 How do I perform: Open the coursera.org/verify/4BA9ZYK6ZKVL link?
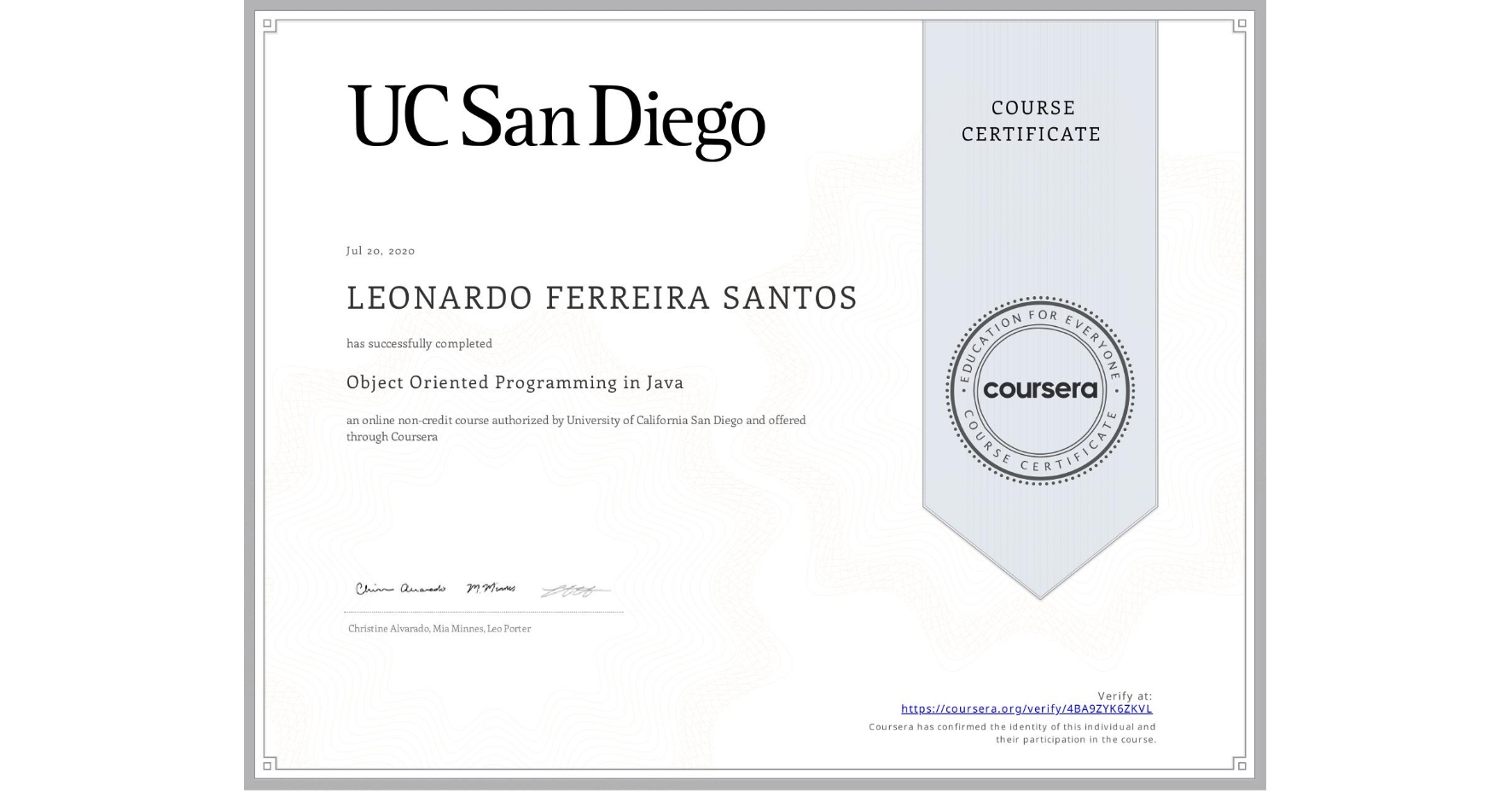(1026, 708)
